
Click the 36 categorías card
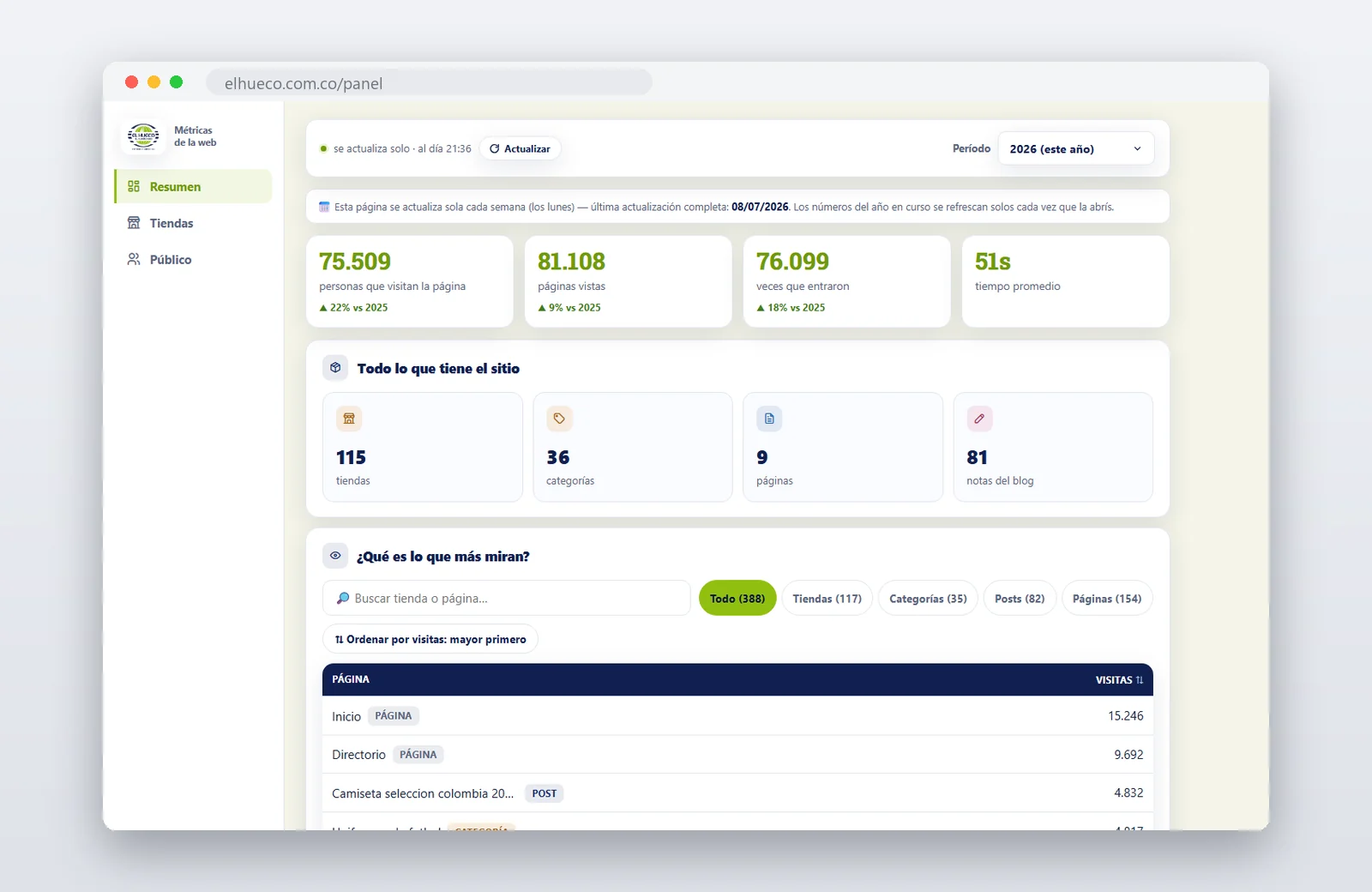click(633, 447)
